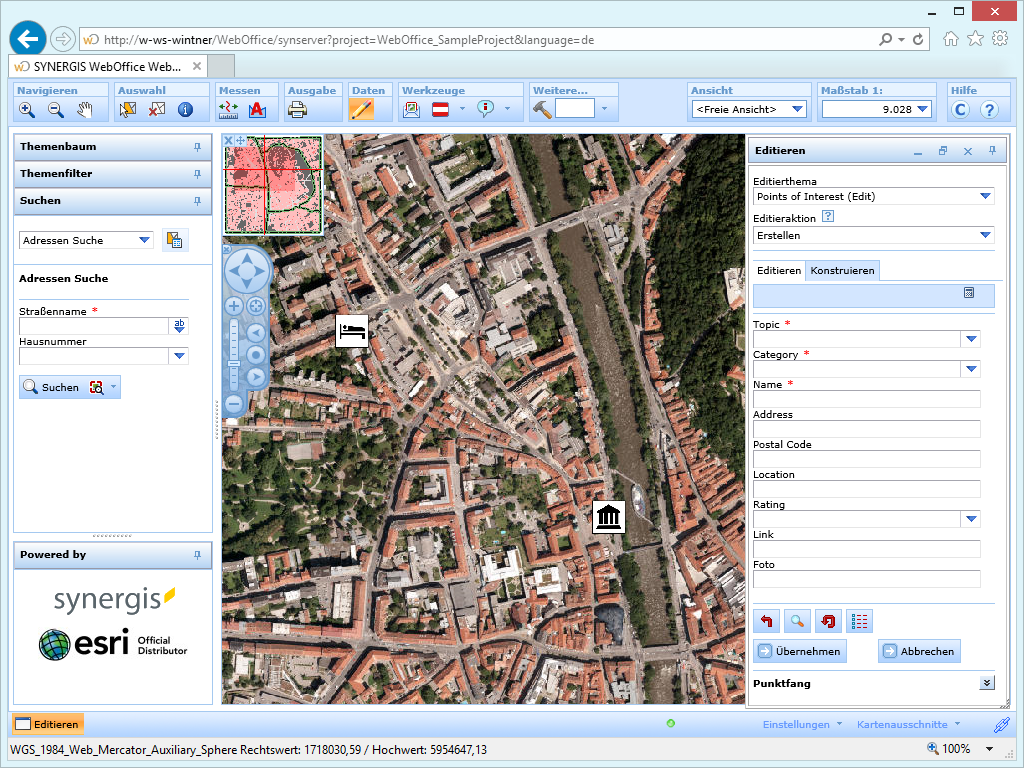Viewport: 1024px width, 768px height.
Task: Close the overview map with X
Action: [228, 141]
